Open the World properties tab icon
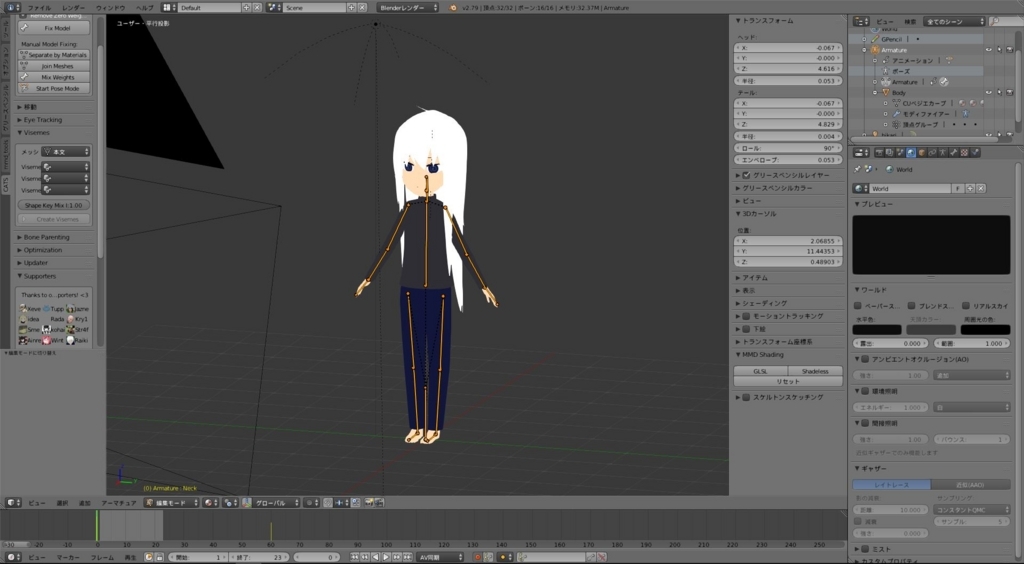The width and height of the screenshot is (1024, 564). click(x=909, y=153)
